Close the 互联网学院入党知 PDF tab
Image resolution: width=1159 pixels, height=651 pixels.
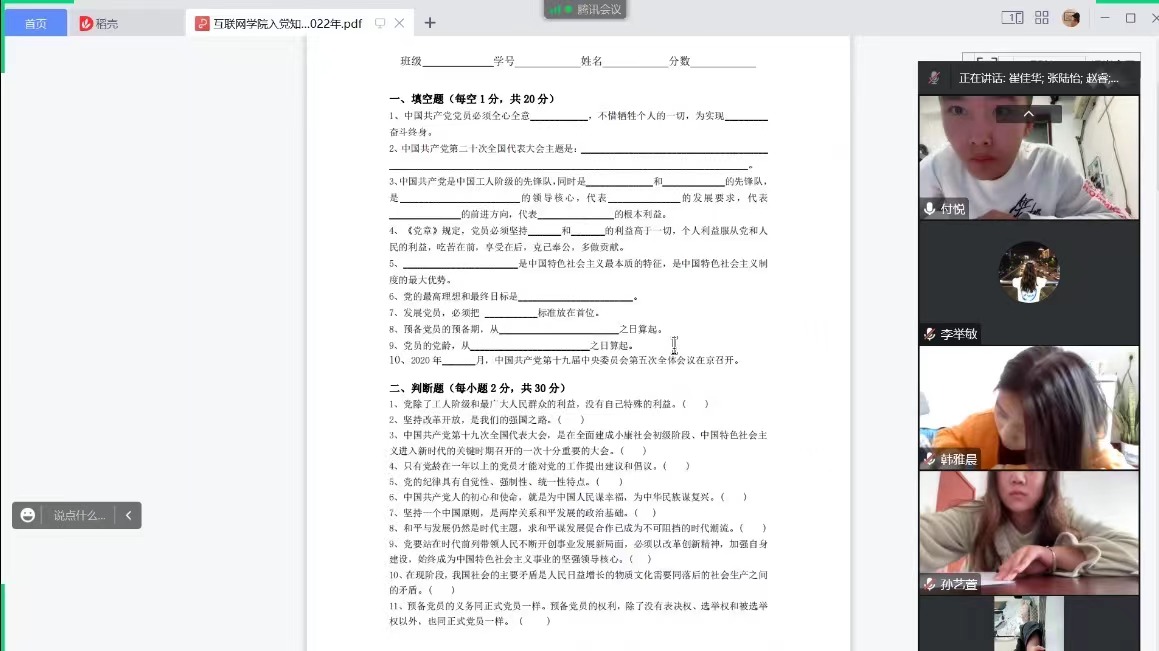(399, 23)
